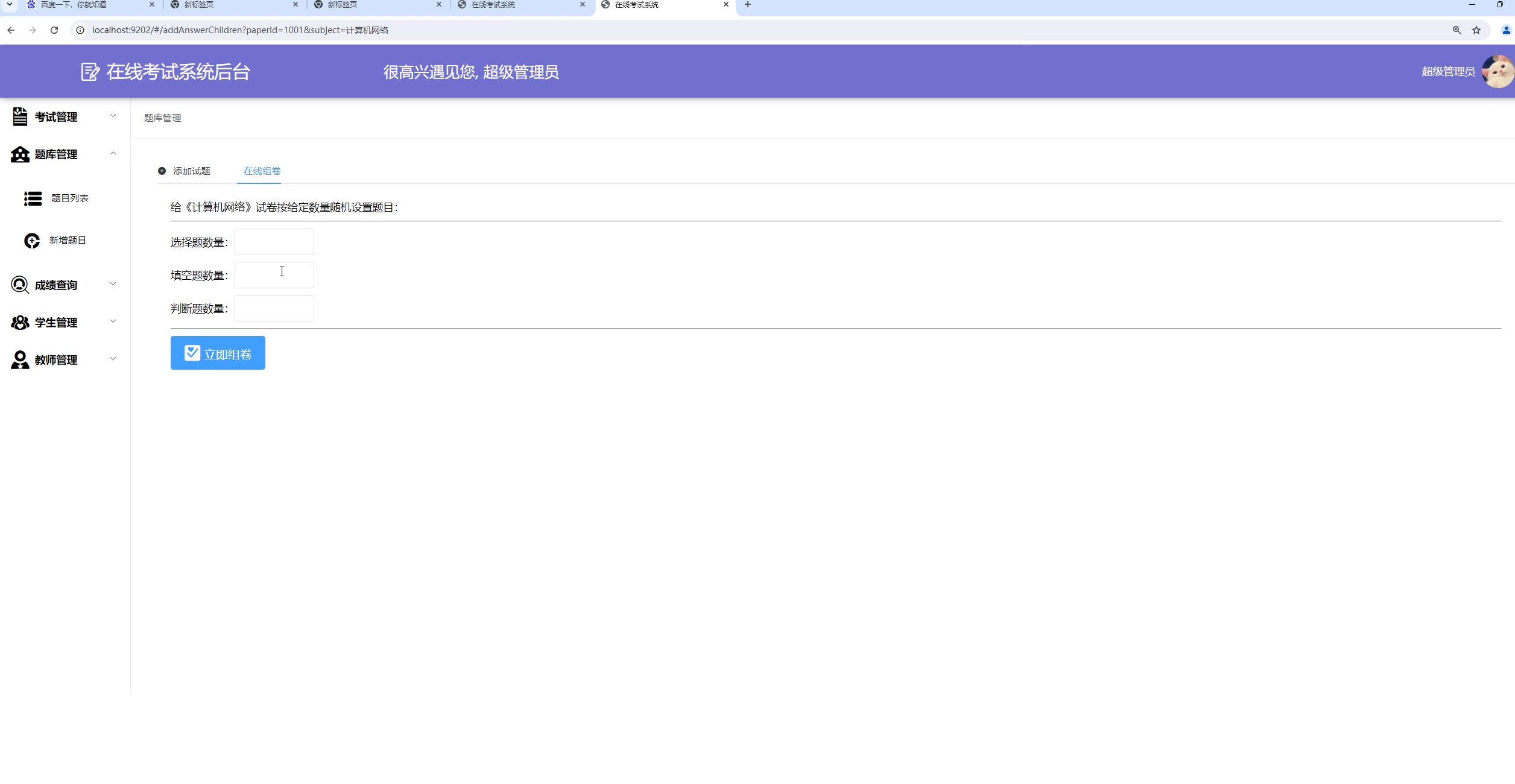
Task: Click the header logo edit icon
Action: point(90,72)
